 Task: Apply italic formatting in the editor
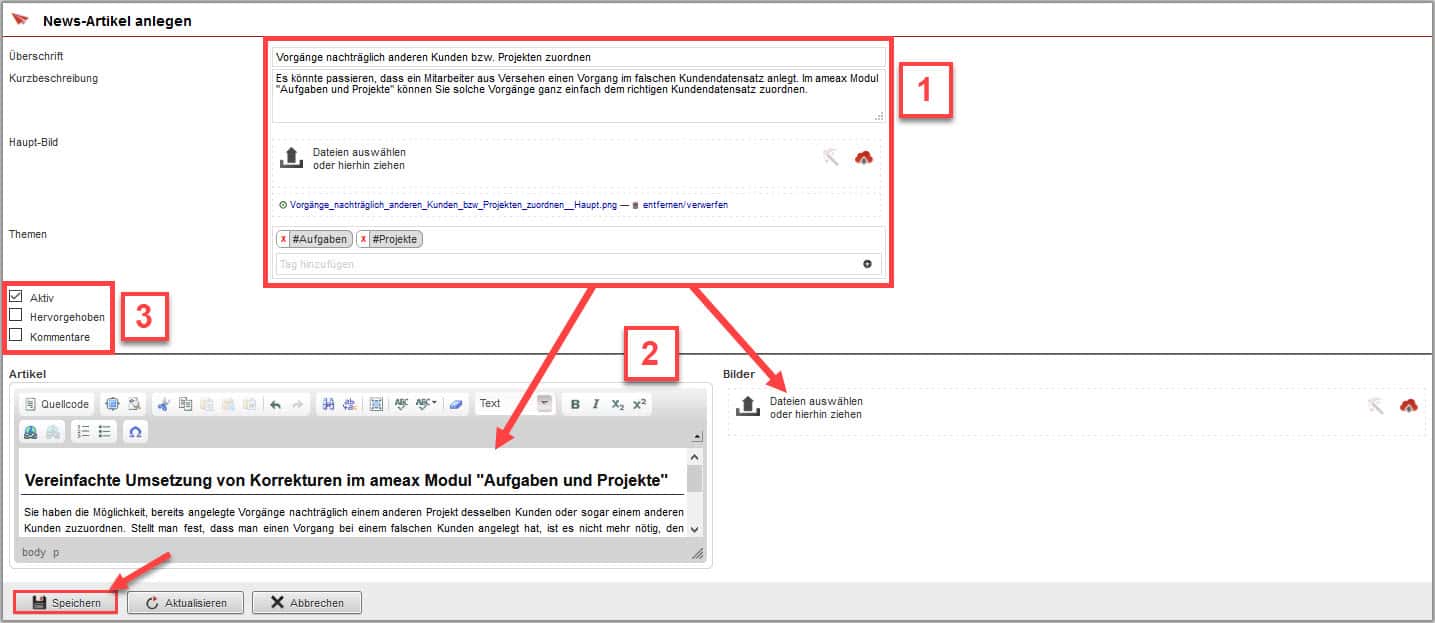pos(596,404)
